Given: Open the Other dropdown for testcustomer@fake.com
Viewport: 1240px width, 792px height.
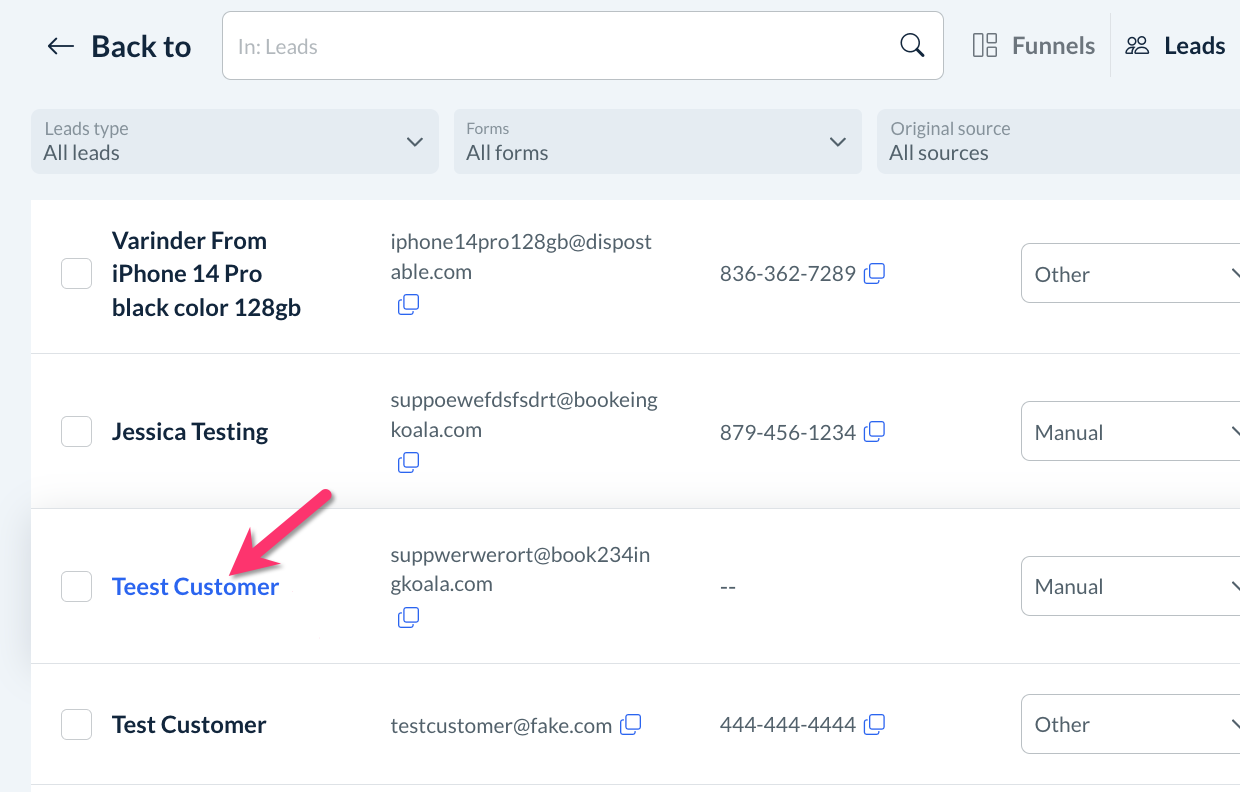Looking at the screenshot, I should tap(1130, 725).
